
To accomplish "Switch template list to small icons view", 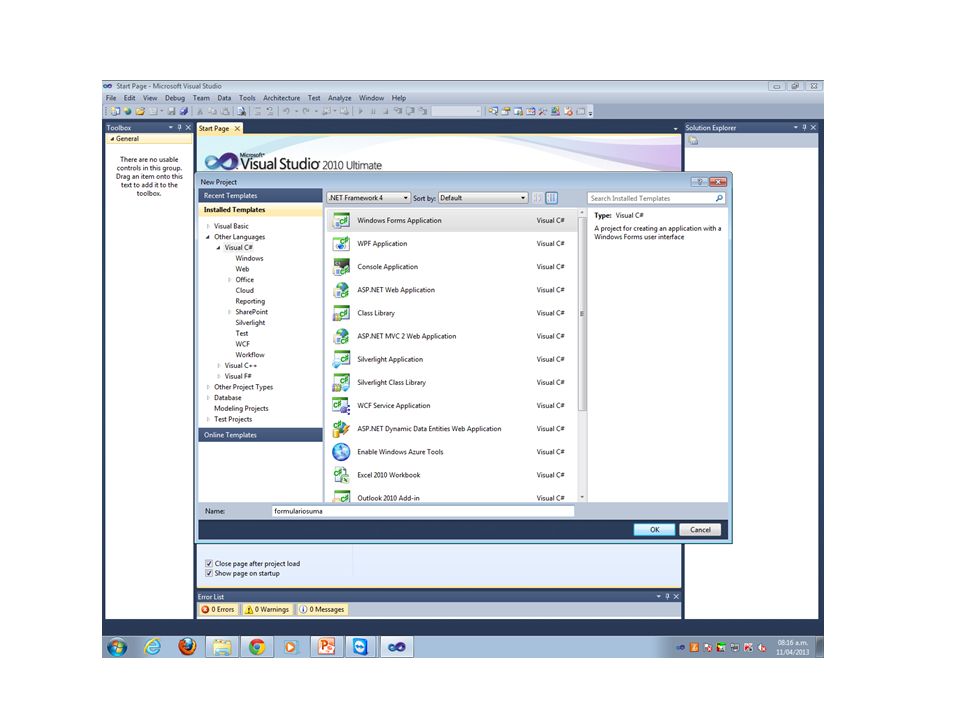I will [x=538, y=198].
